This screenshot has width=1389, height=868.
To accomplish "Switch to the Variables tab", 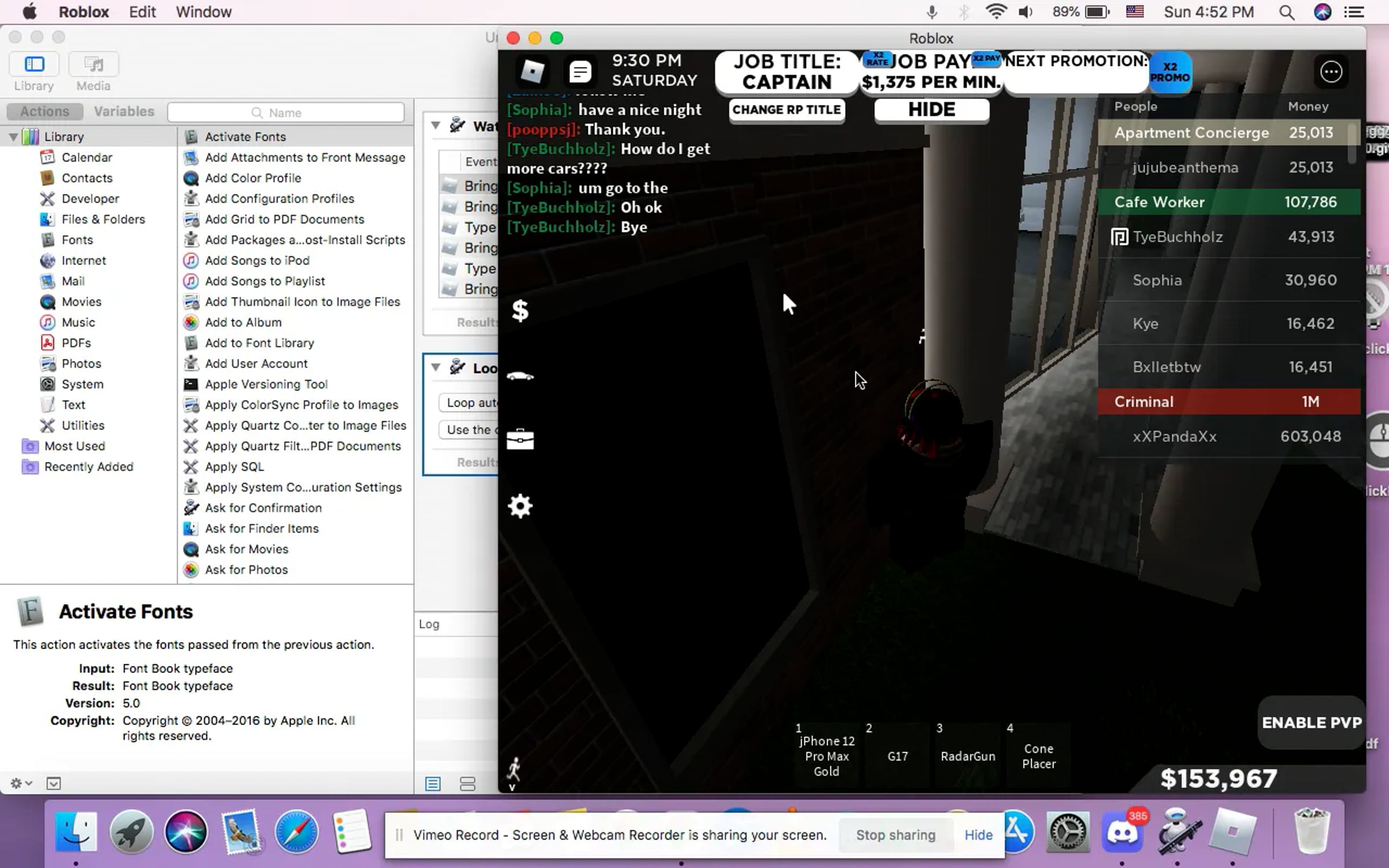I will click(124, 112).
